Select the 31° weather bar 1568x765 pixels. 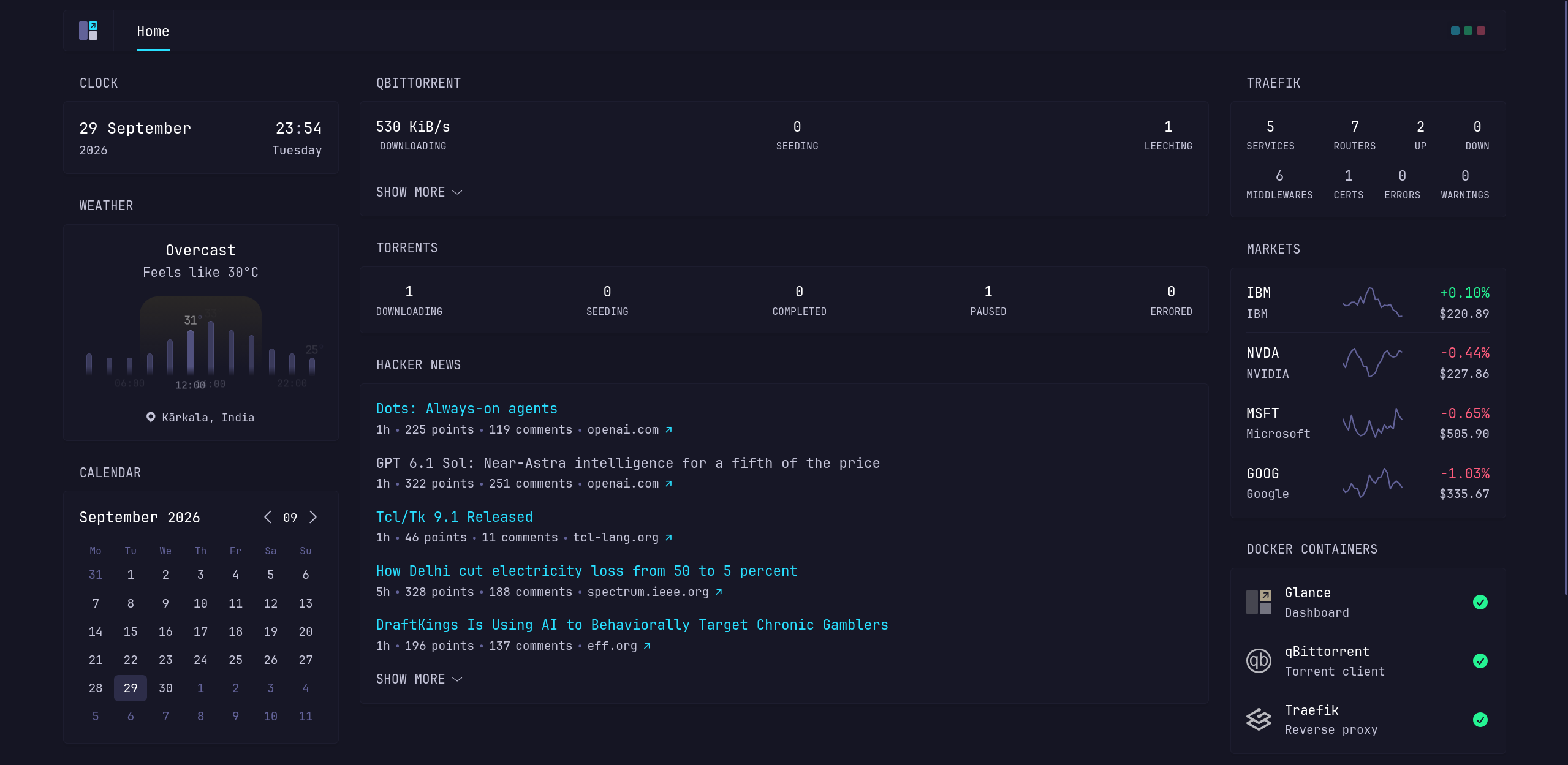(191, 352)
